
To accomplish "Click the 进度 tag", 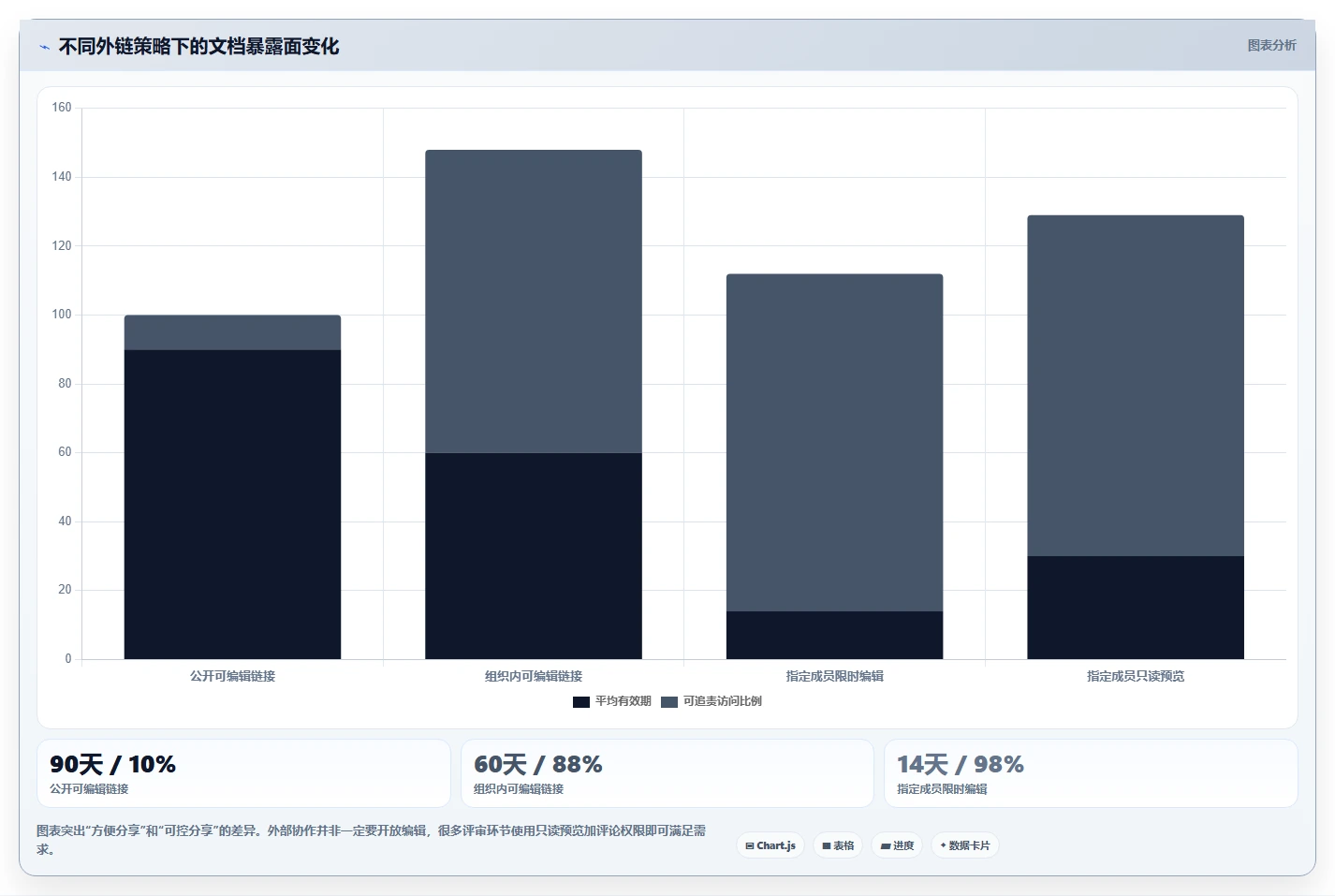I will click(897, 845).
